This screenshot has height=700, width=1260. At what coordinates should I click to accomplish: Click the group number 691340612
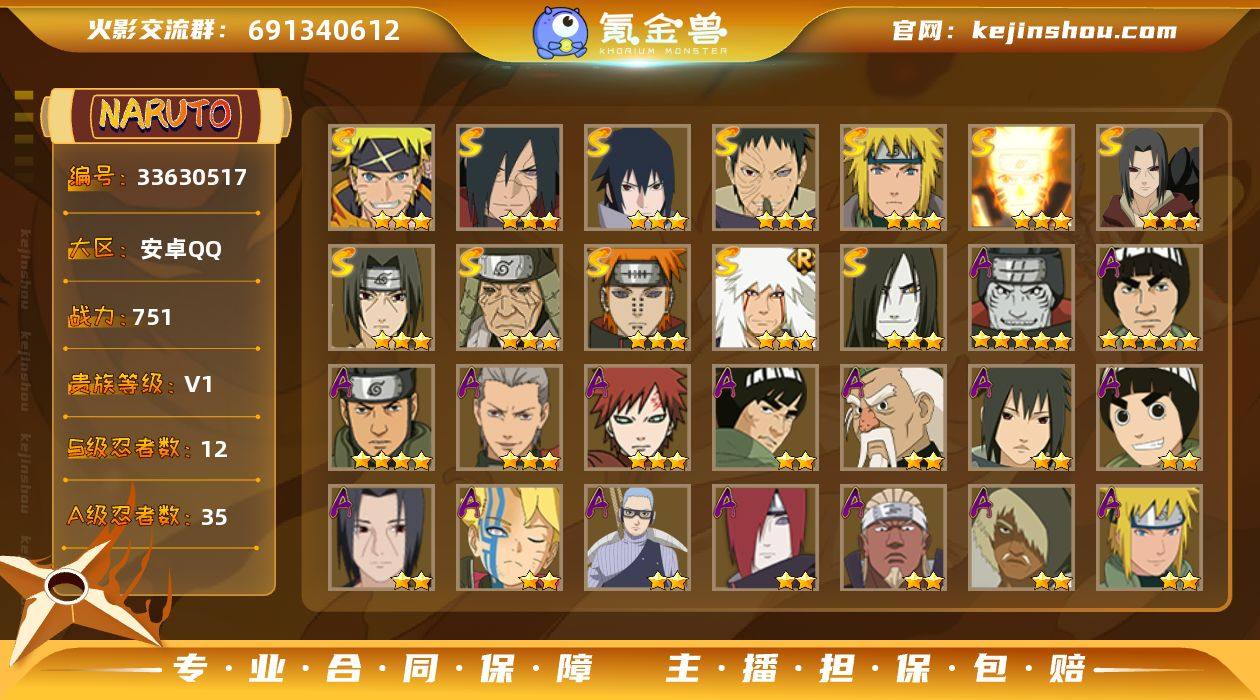tap(324, 30)
